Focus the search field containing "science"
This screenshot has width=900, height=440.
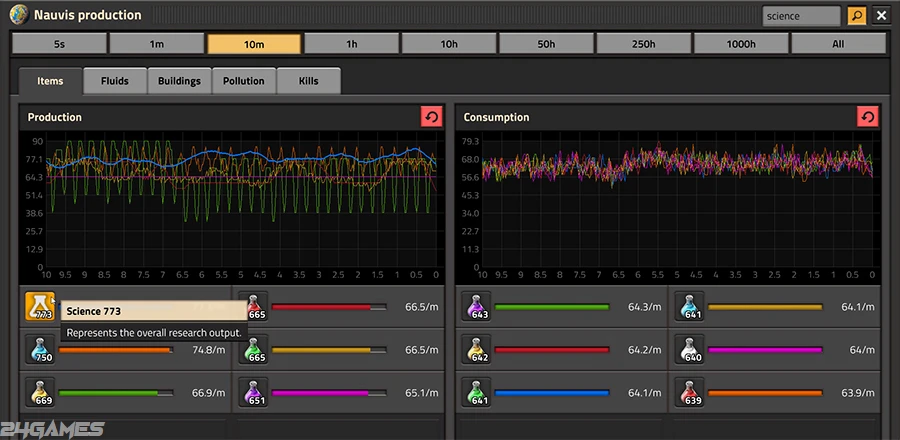pyautogui.click(x=801, y=16)
